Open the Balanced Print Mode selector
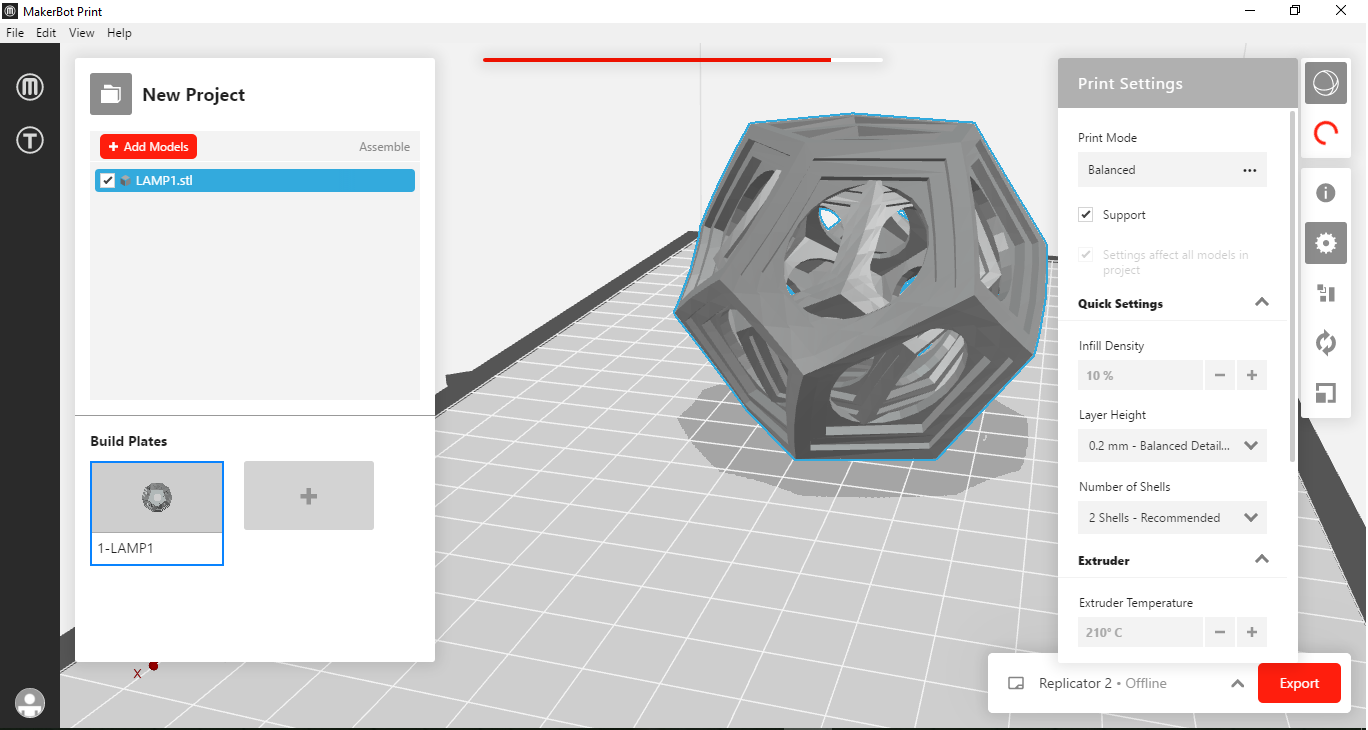 (x=1172, y=170)
